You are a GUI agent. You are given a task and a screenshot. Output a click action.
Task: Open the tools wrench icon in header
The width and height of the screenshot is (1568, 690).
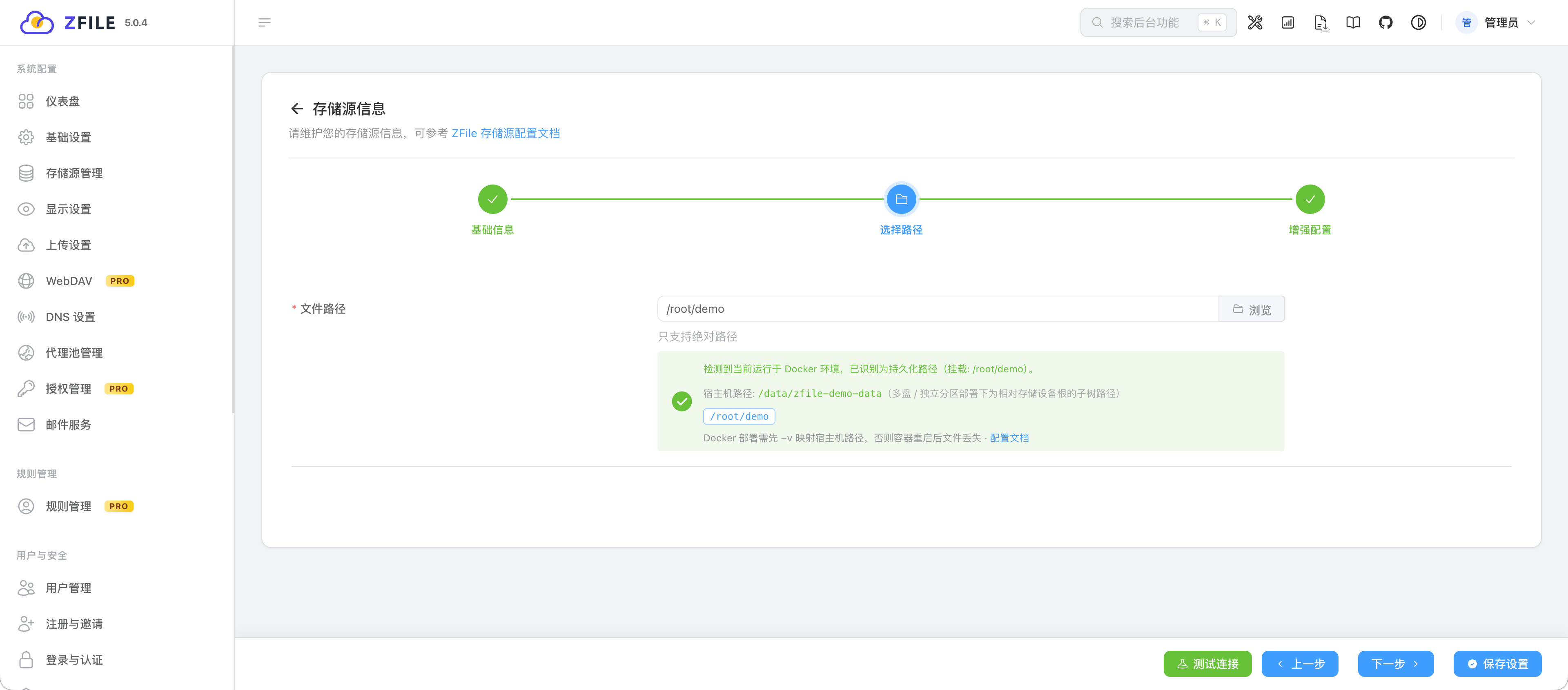pyautogui.click(x=1255, y=22)
